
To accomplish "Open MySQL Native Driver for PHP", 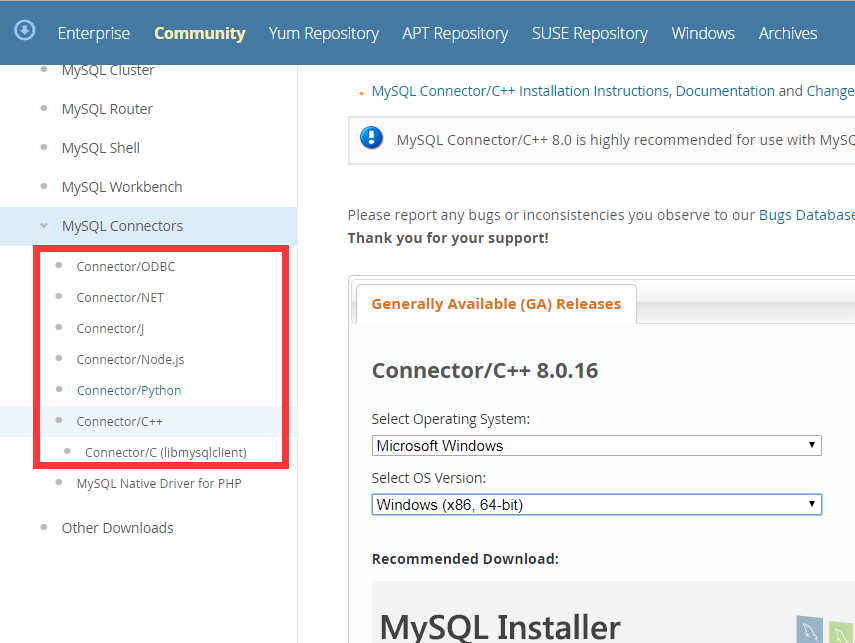I will pos(159,484).
